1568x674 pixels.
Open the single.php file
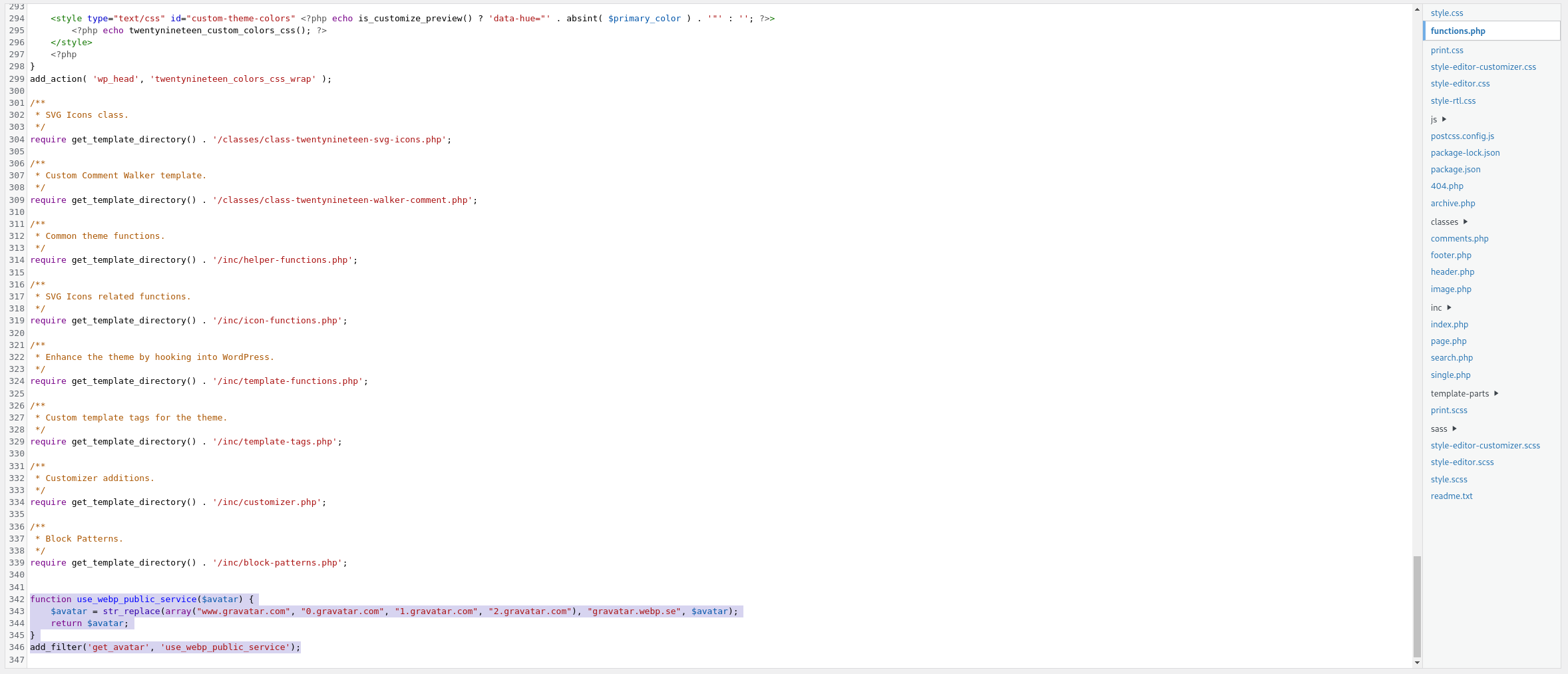pyautogui.click(x=1450, y=375)
